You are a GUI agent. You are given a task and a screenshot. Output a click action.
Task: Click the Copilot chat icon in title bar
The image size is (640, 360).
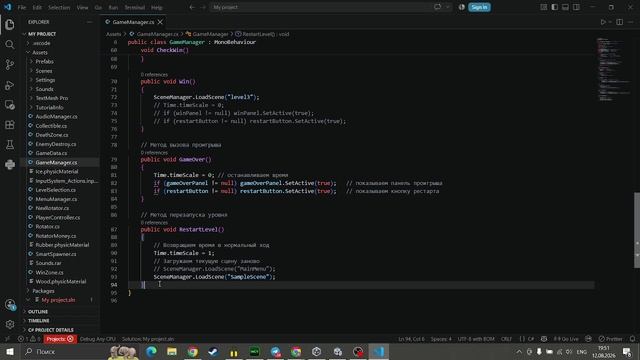[438, 7]
